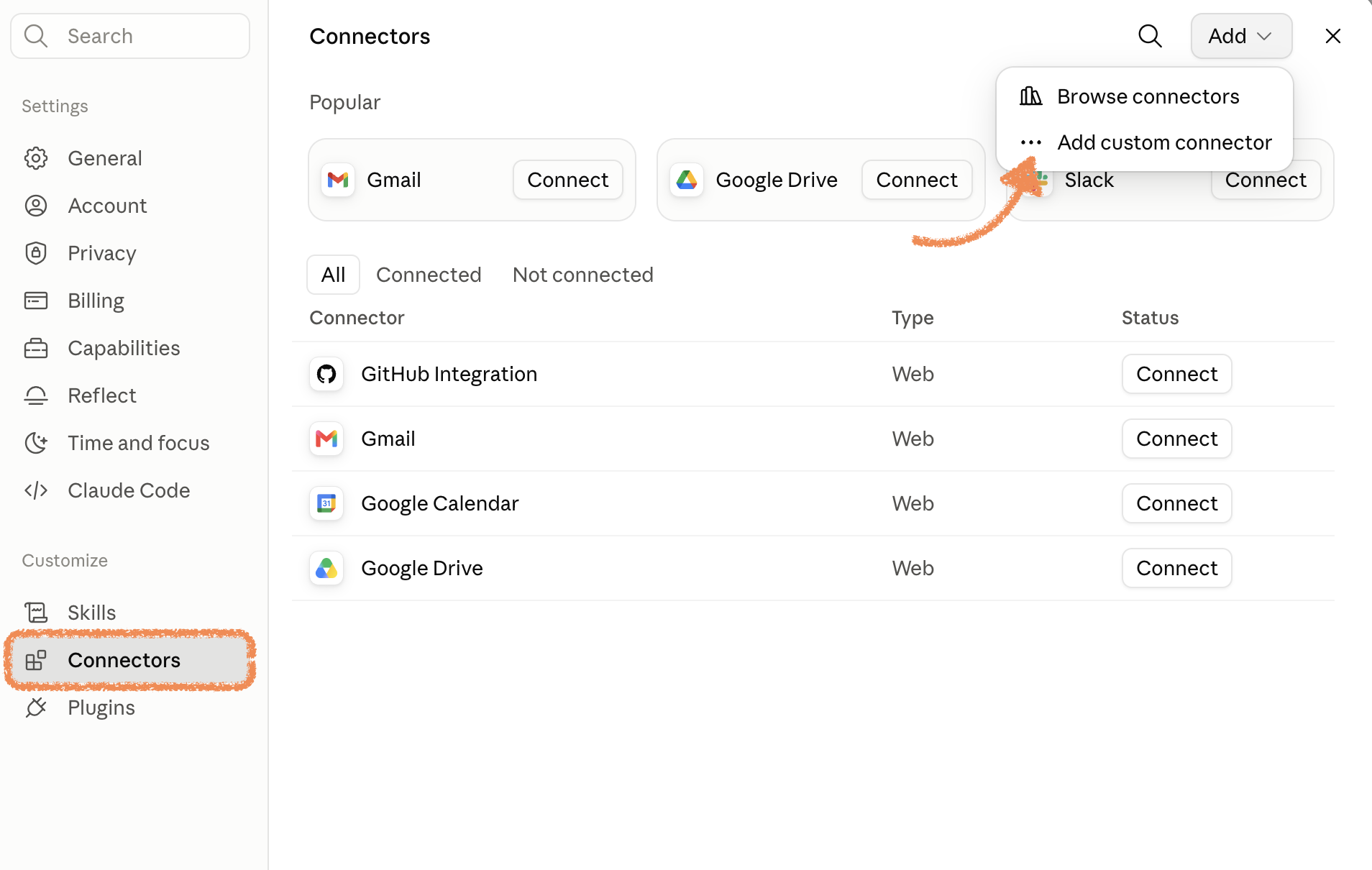Click the Google Drive logo in connector list
Image resolution: width=1372 pixels, height=870 pixels.
point(326,568)
